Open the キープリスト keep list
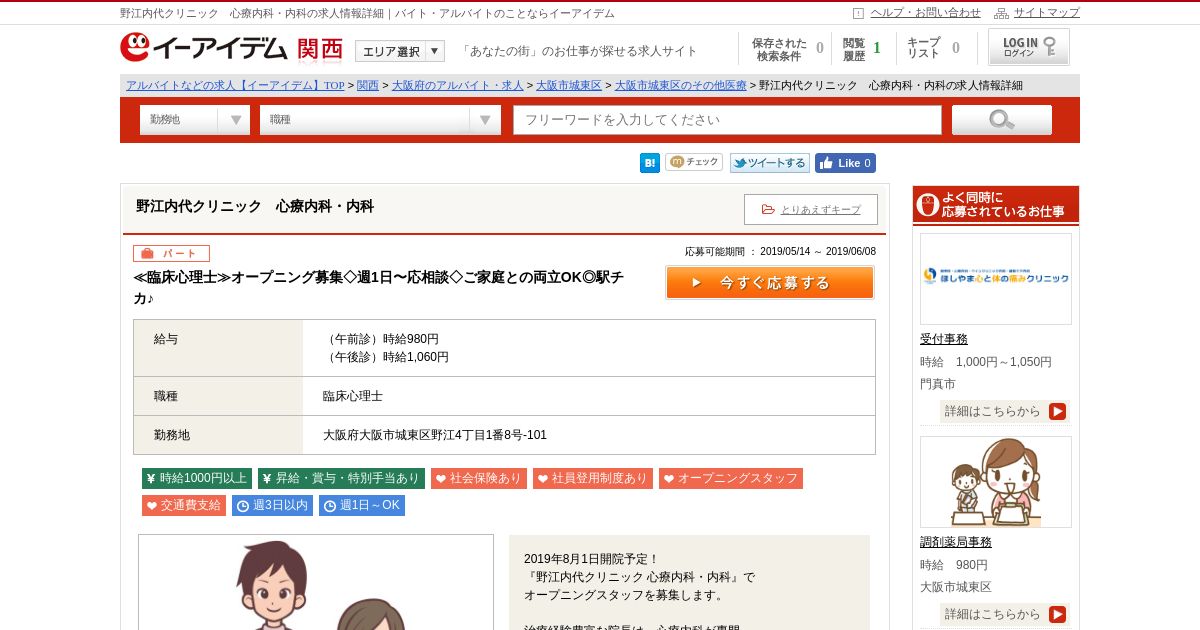 click(933, 49)
